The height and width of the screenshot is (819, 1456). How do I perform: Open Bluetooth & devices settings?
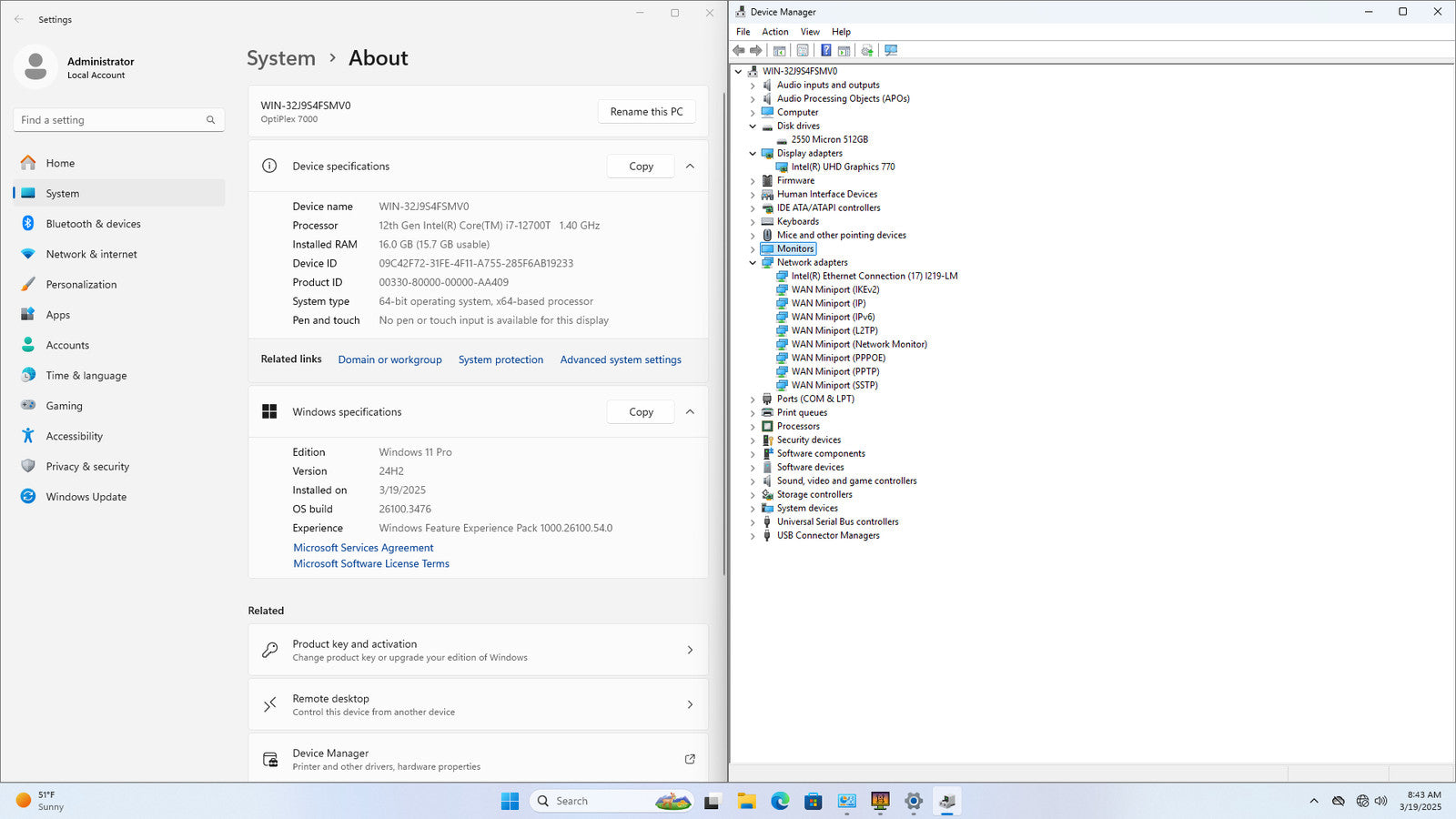click(119, 224)
